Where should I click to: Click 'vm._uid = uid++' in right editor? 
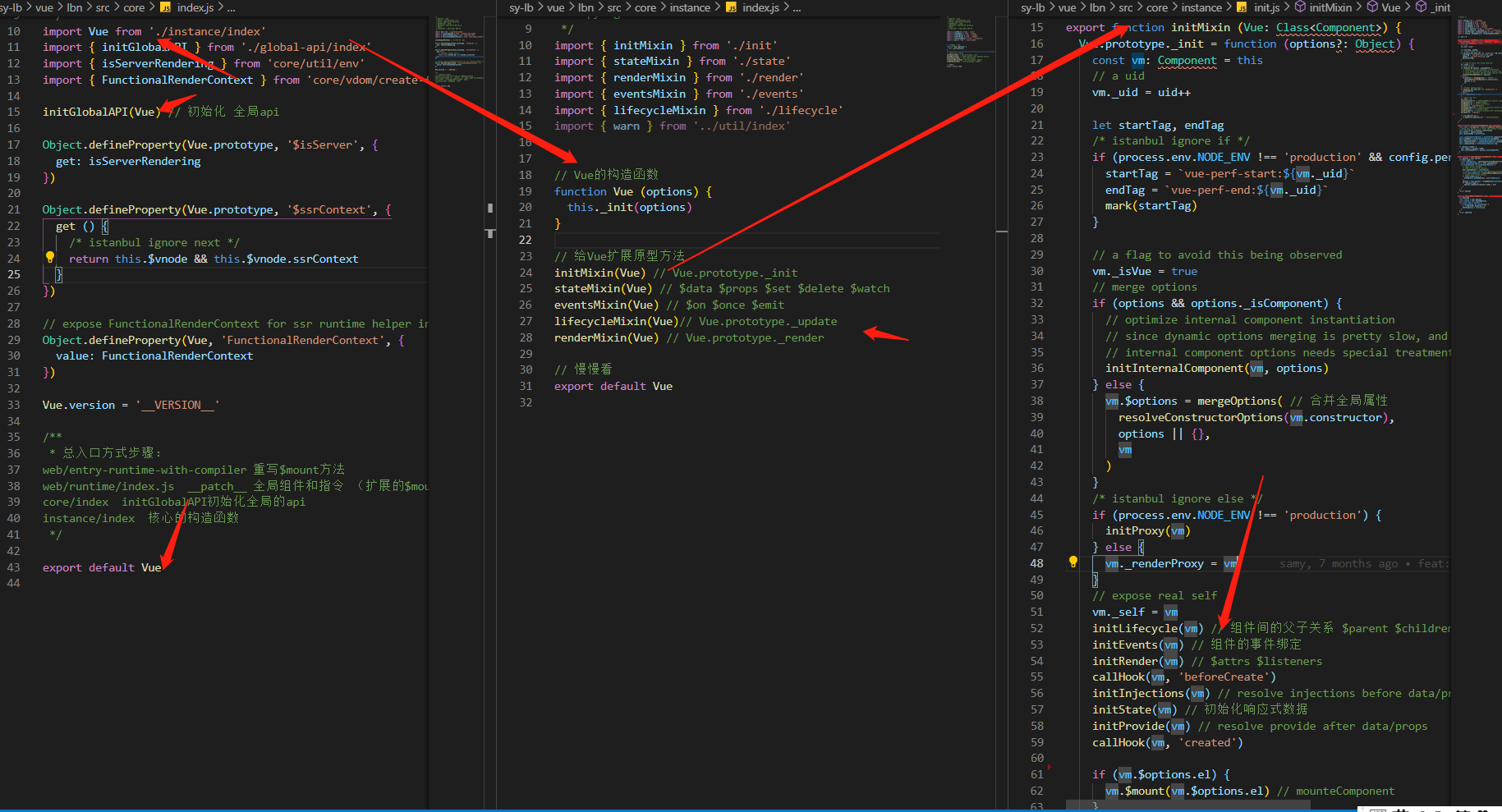click(1141, 92)
